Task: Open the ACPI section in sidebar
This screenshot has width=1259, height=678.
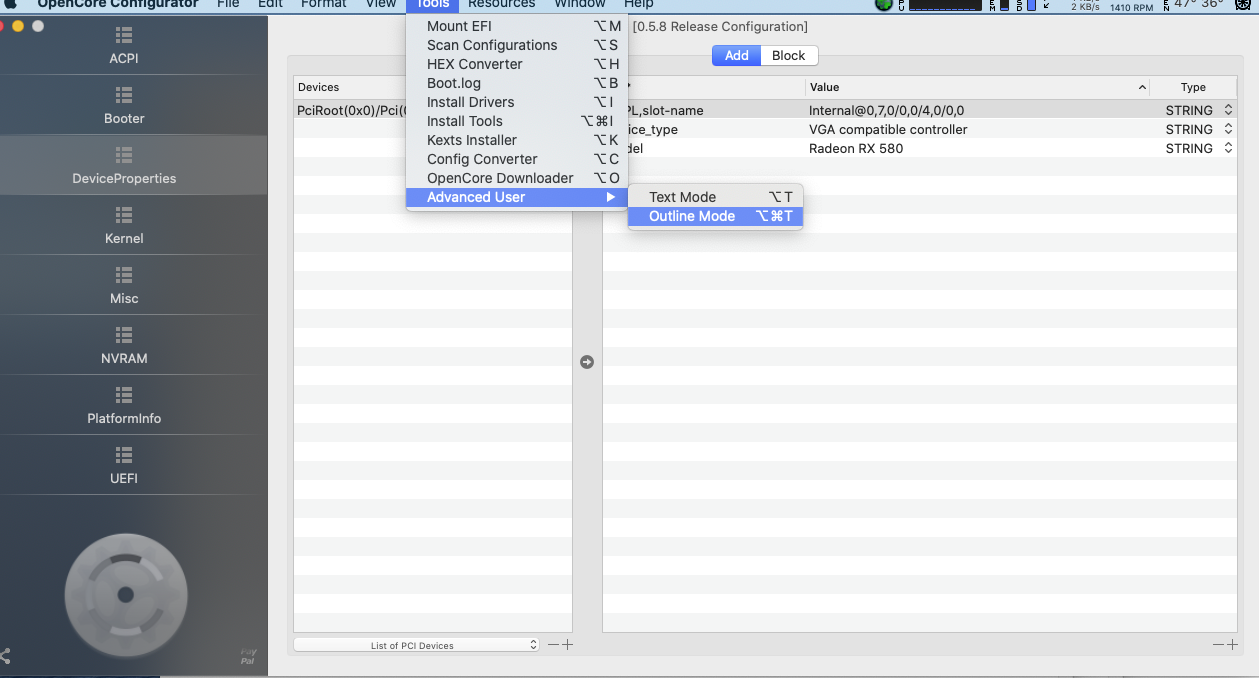Action: (124, 46)
